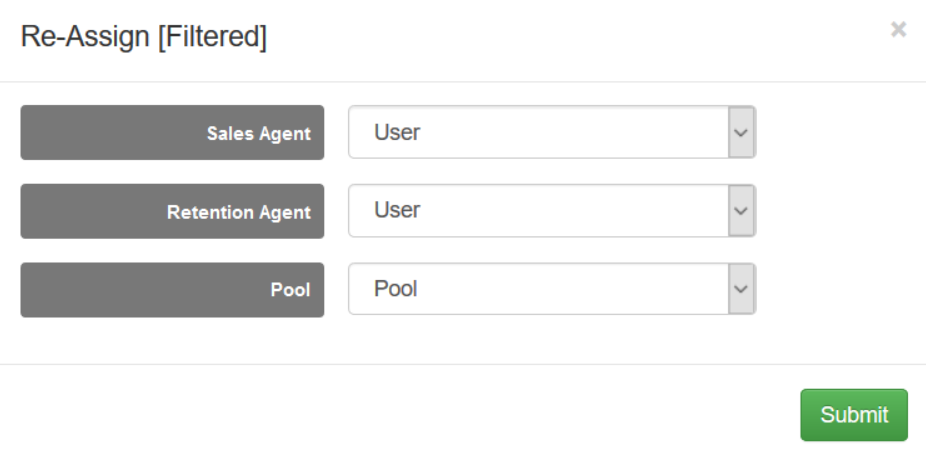Viewport: 926px width, 458px height.
Task: Click the word '[Filtered]' in the title
Action: [x=212, y=38]
